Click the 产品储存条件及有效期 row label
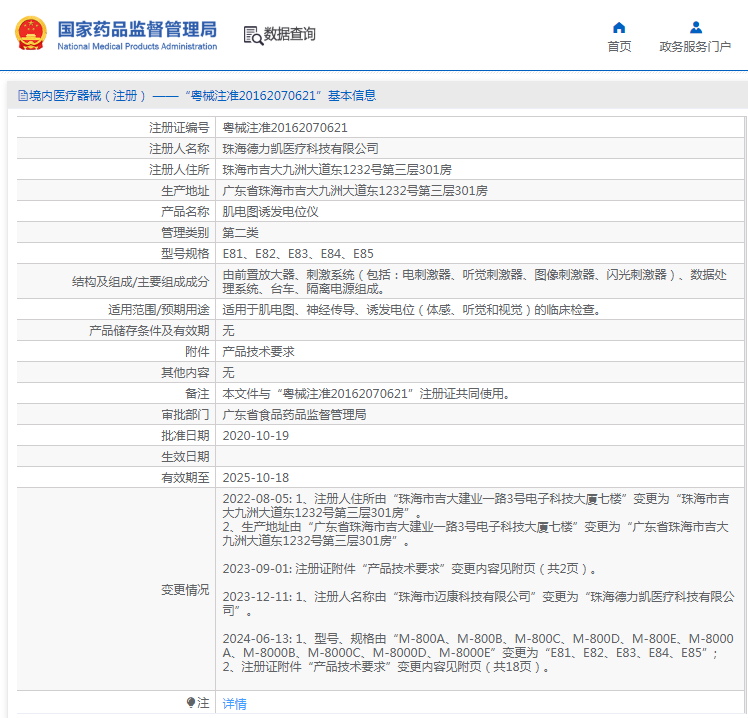The image size is (748, 718). 149,331
